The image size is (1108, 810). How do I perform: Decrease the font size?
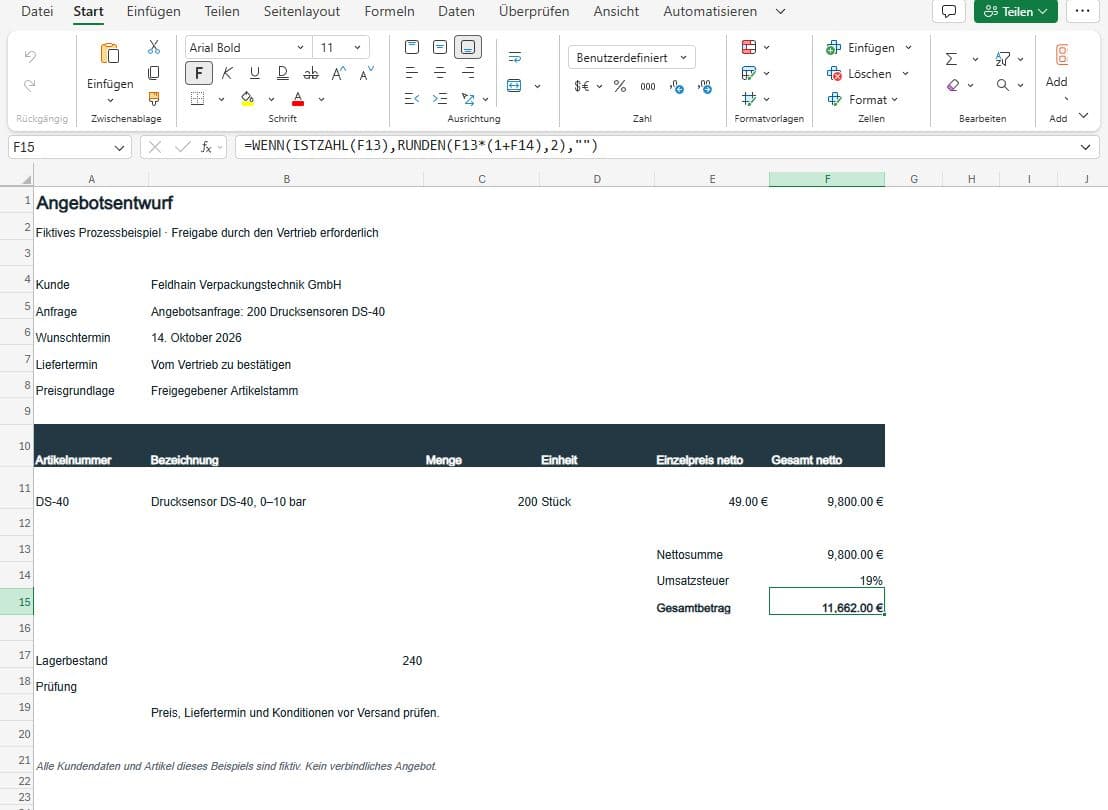366,73
